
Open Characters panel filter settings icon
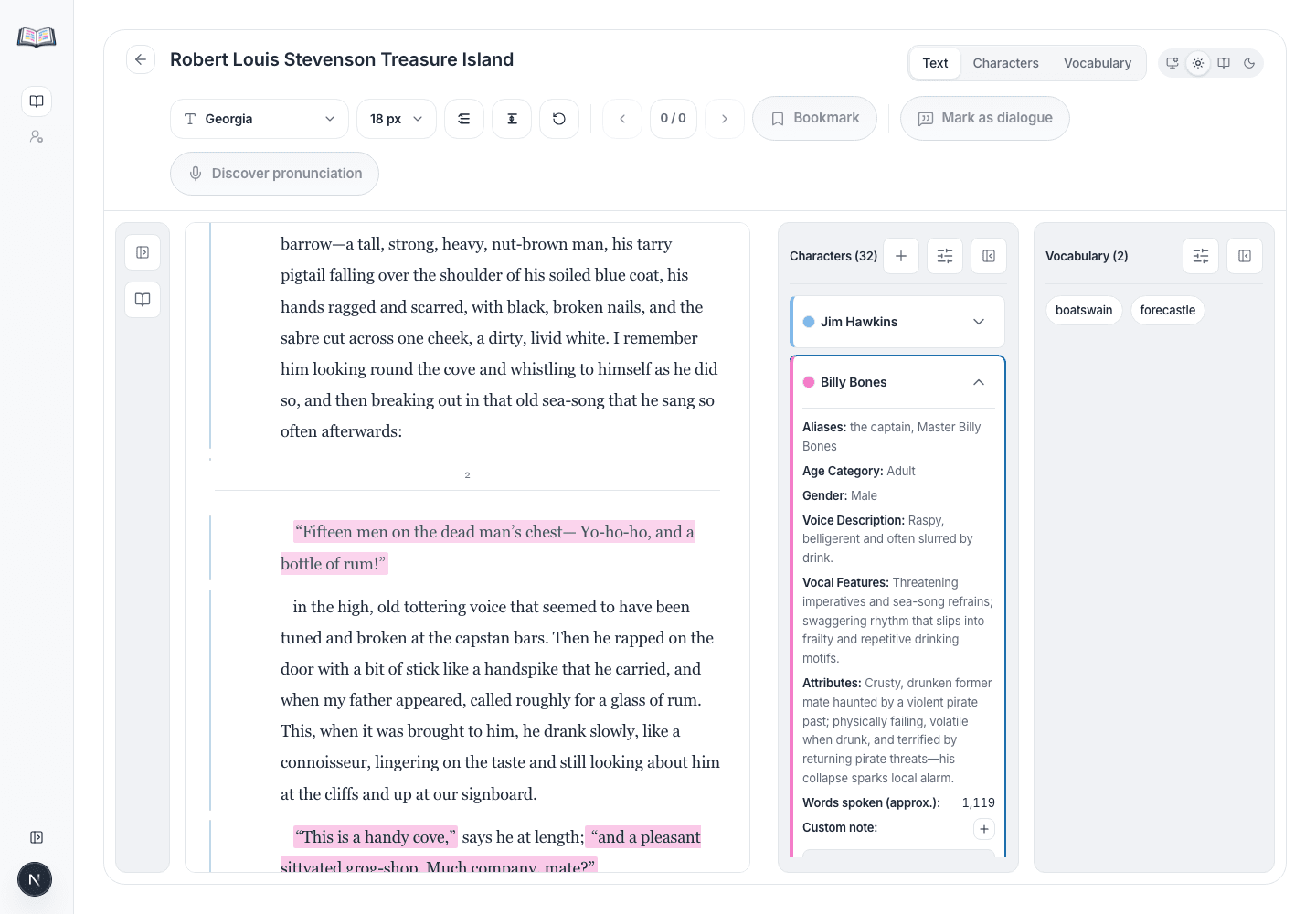[945, 256]
